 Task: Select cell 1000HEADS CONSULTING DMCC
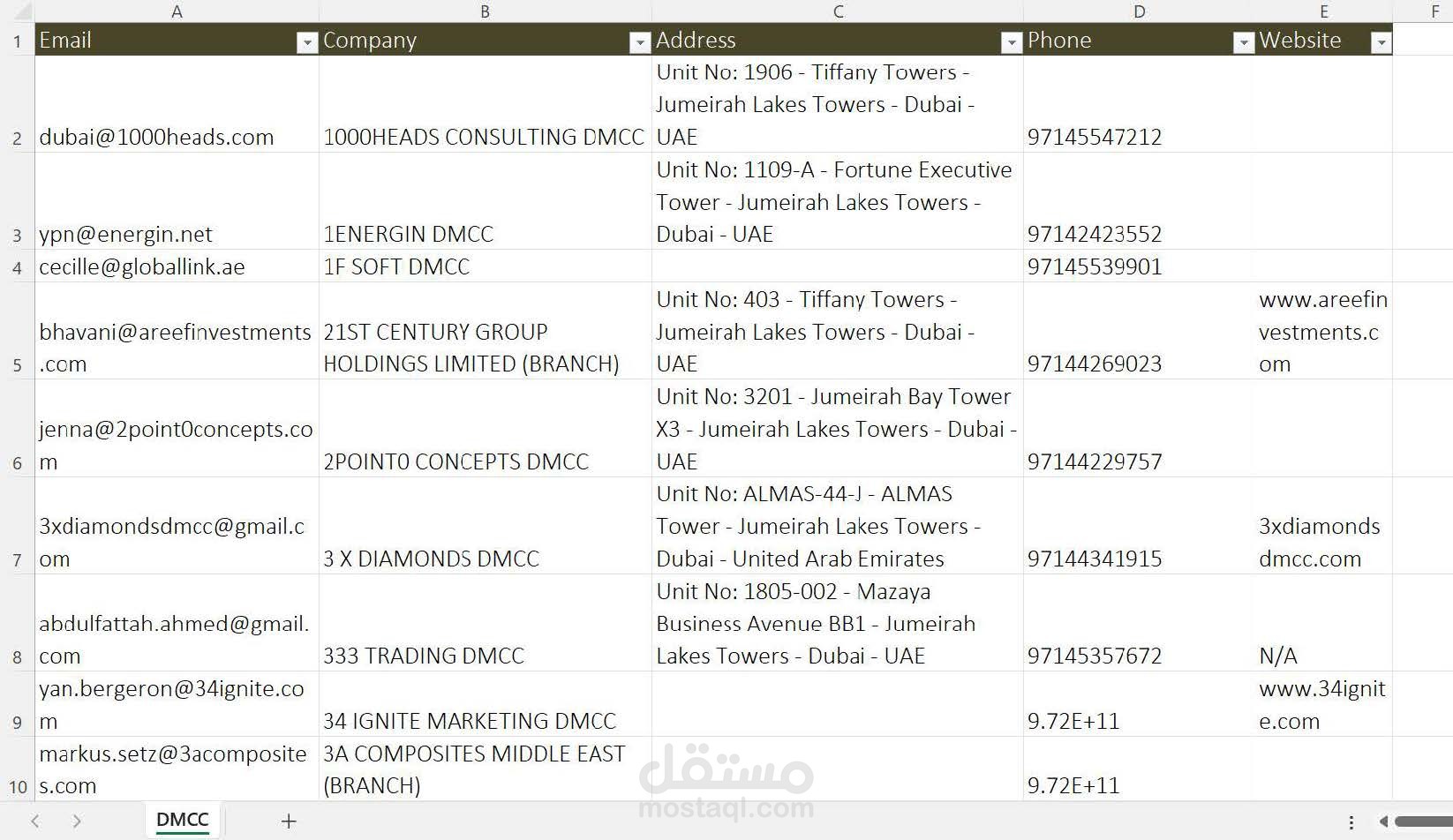click(x=485, y=104)
